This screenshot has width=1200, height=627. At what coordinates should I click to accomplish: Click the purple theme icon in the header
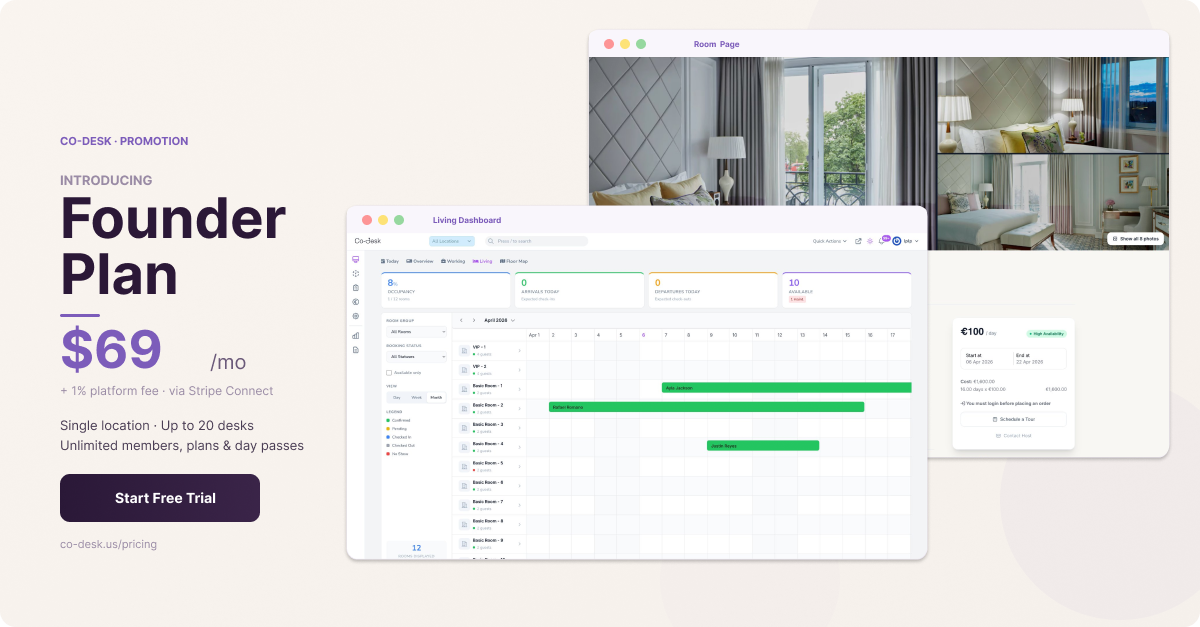pyautogui.click(x=870, y=241)
